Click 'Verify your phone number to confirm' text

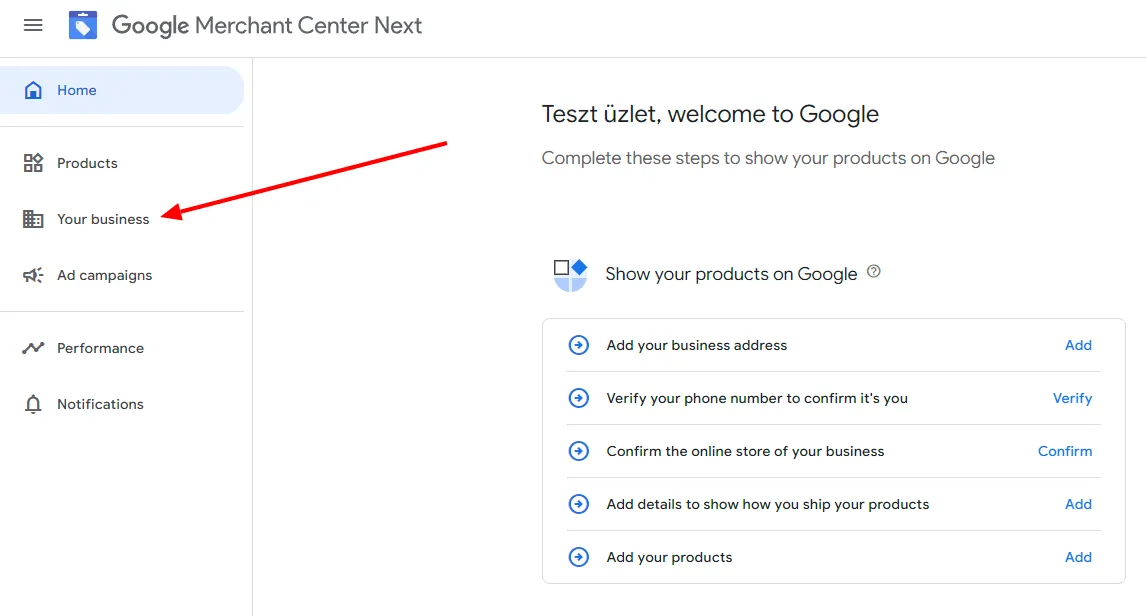757,398
